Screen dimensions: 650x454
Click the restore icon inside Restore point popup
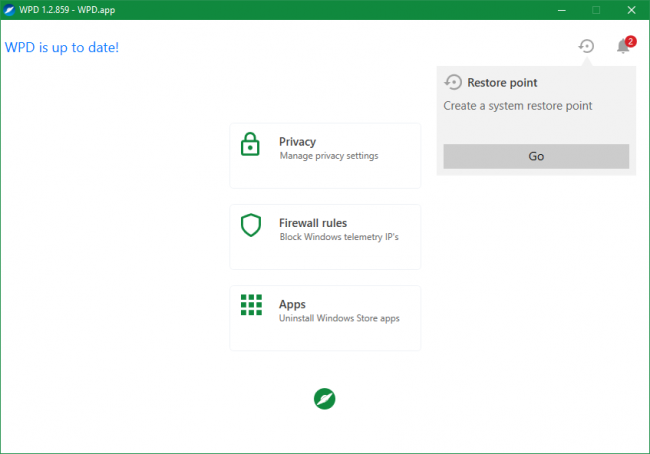453,82
